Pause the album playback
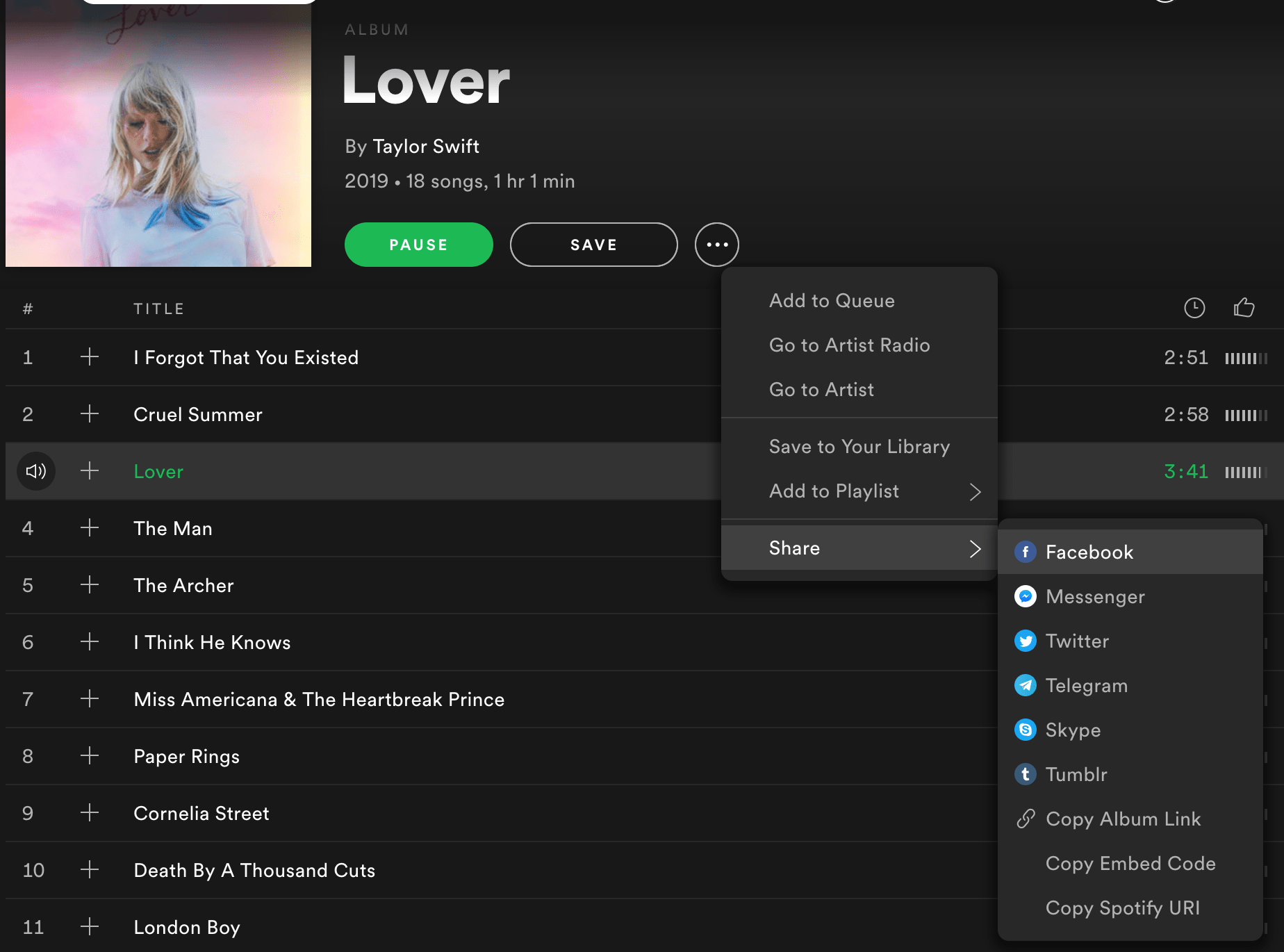 [418, 245]
